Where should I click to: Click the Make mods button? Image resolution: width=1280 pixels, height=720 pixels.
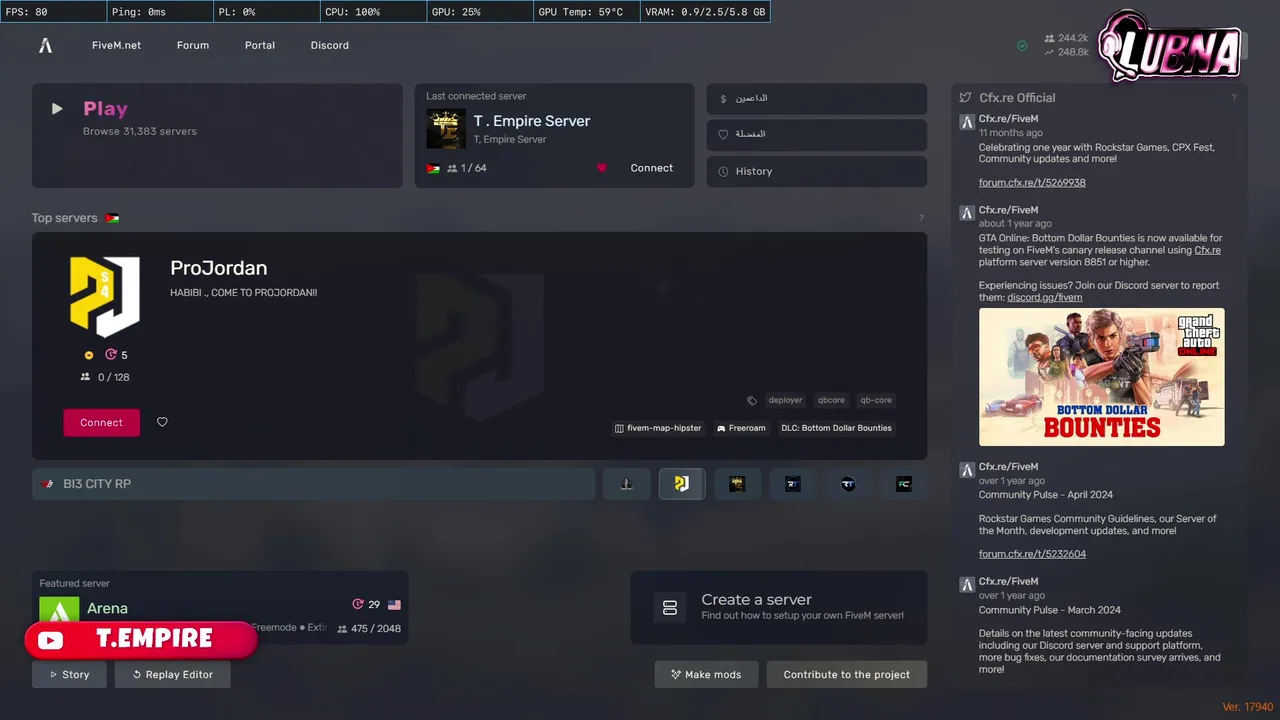click(706, 675)
